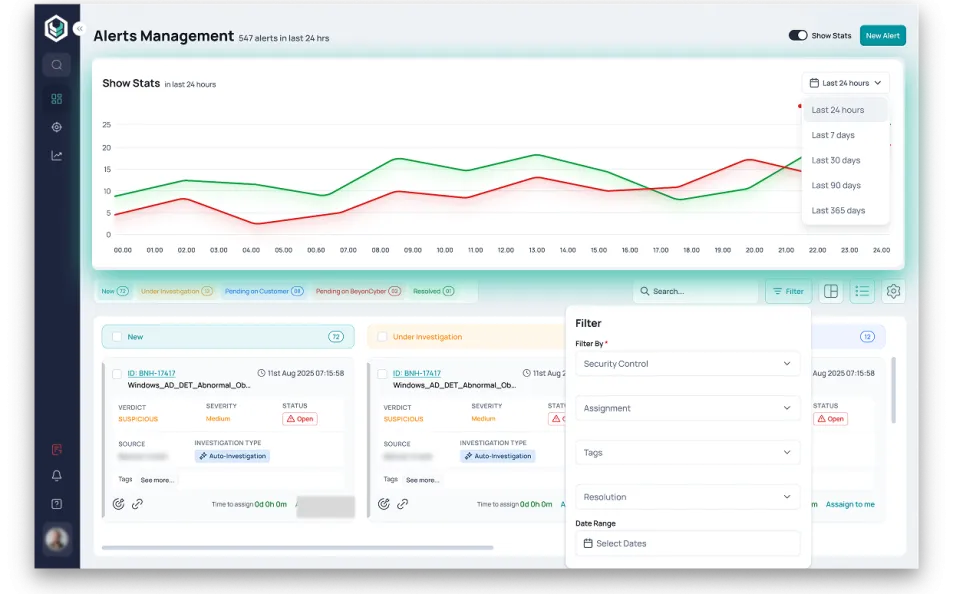Tick the Under Investigation column checkbox
Viewport: 953px width, 594px height.
click(x=383, y=337)
